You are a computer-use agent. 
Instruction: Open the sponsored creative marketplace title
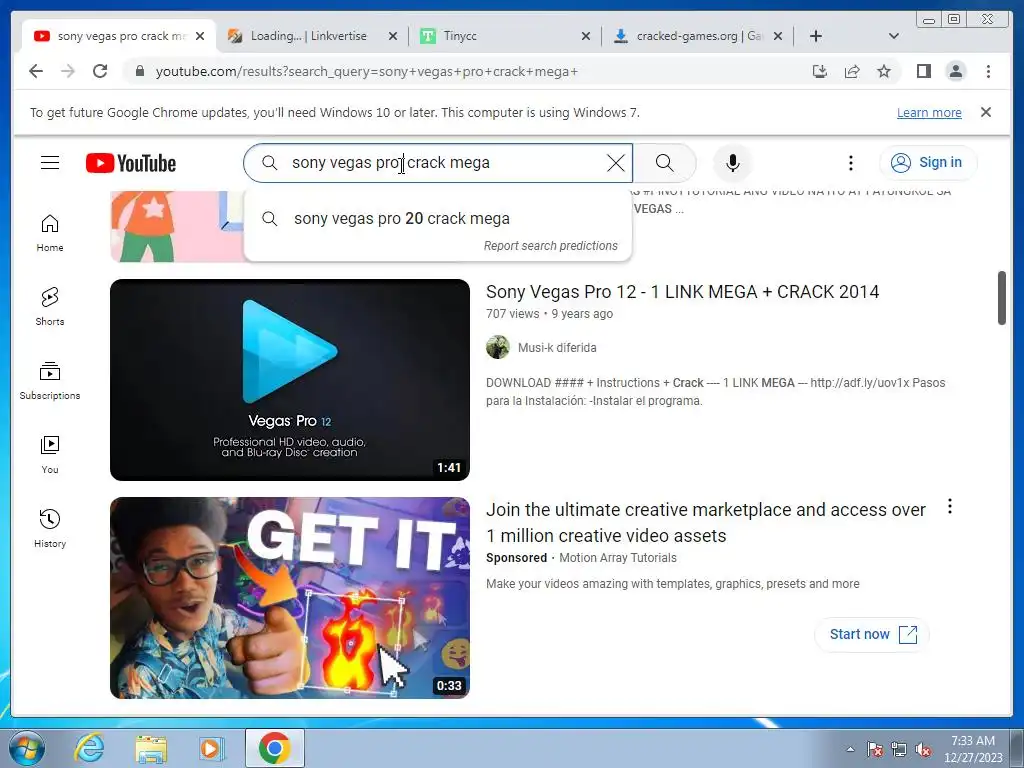click(705, 522)
